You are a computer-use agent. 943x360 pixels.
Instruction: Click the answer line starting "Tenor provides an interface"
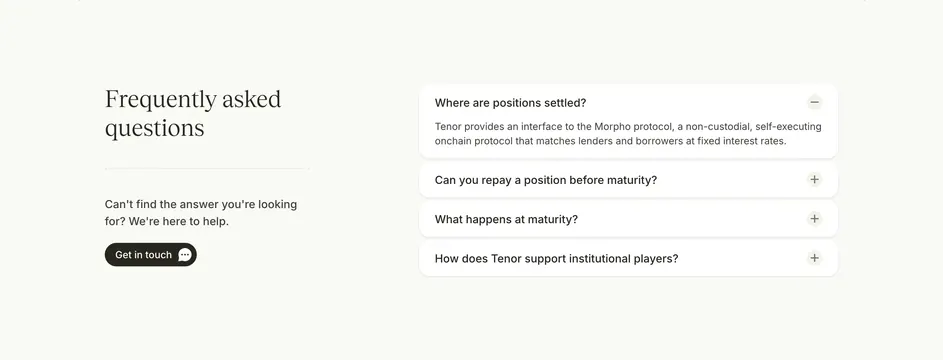click(628, 127)
